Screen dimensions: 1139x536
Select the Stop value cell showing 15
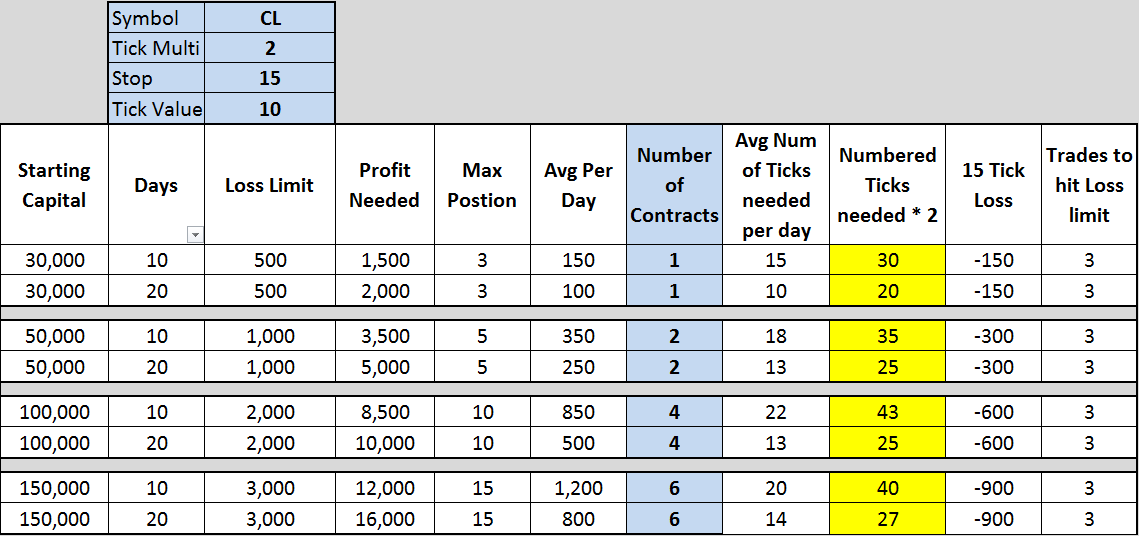pos(270,78)
